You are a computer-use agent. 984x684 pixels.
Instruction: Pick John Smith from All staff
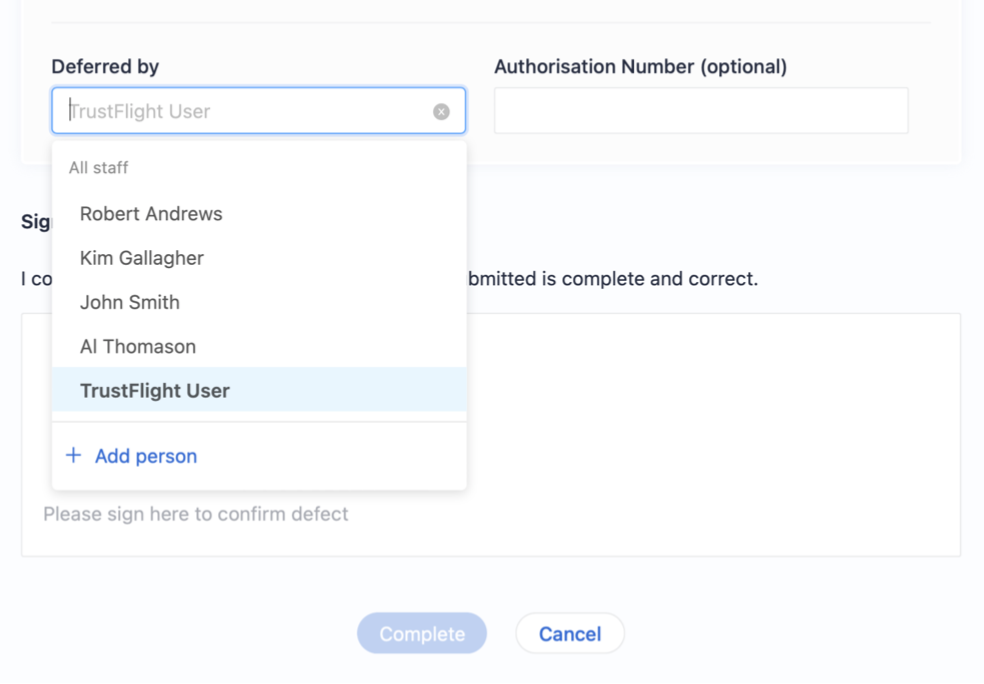130,302
